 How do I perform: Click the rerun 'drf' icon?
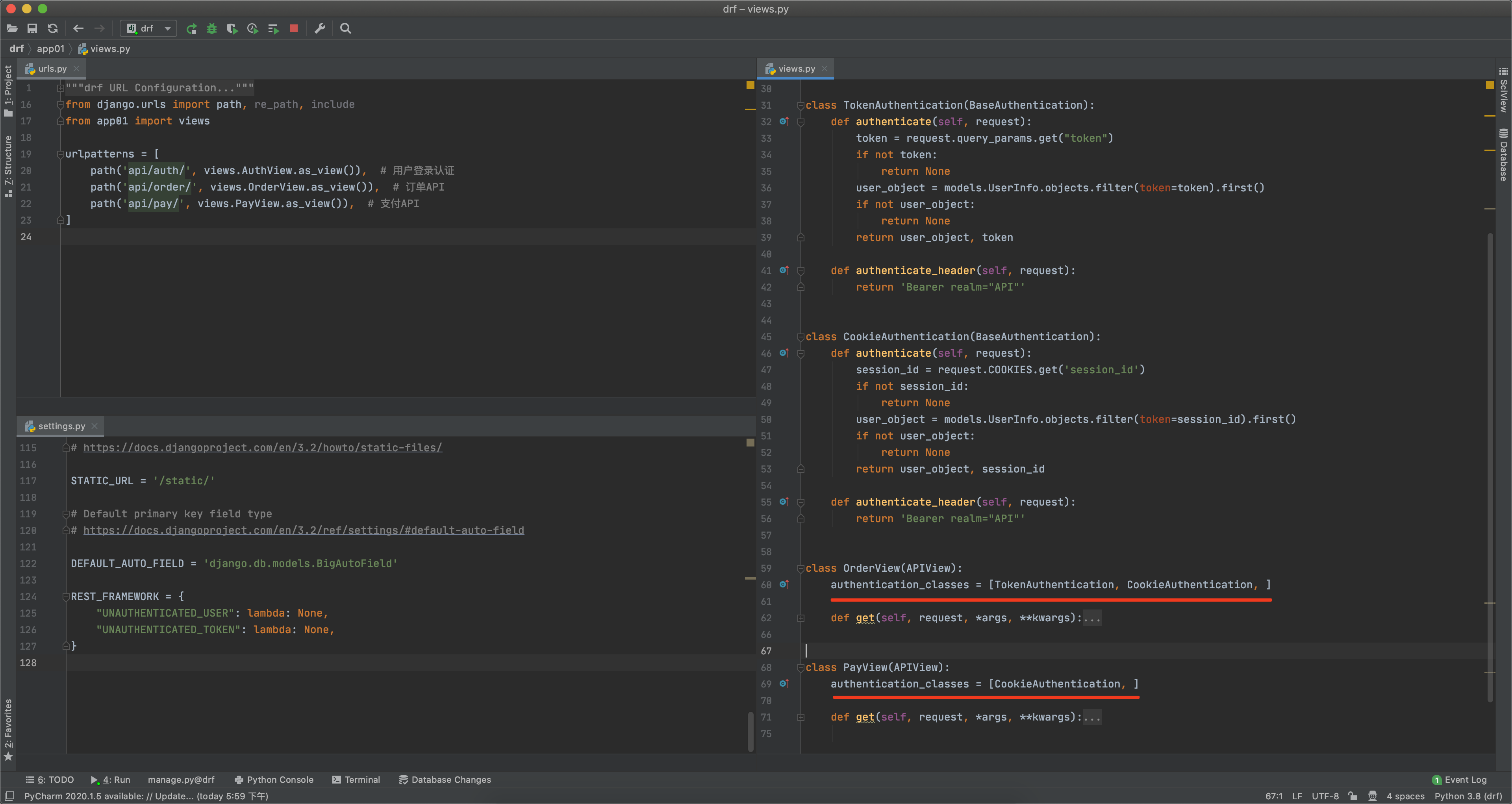[x=191, y=28]
